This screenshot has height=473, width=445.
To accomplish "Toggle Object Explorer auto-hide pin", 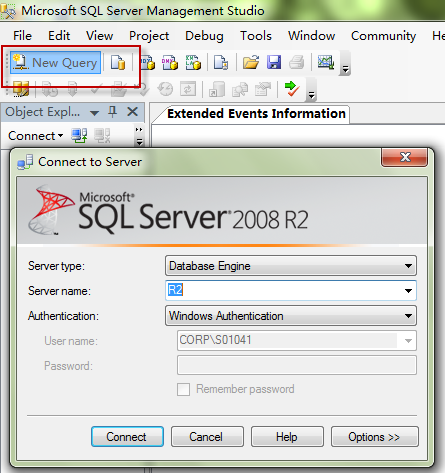I will click(x=113, y=112).
